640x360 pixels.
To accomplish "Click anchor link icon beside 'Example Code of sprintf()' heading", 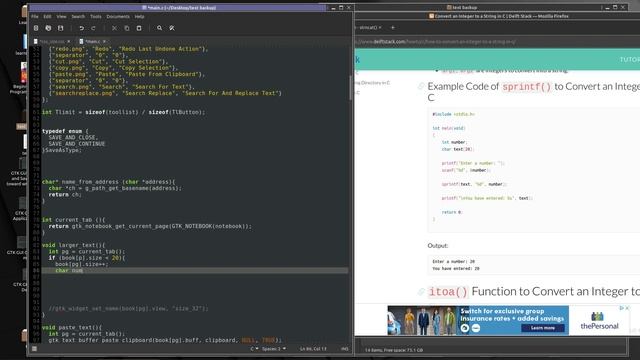I will [x=421, y=86].
